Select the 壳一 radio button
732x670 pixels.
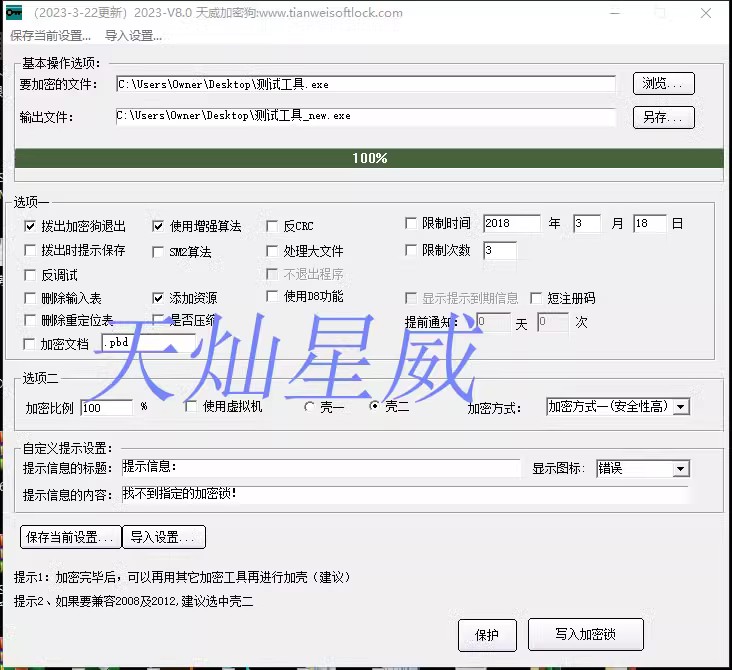pyautogui.click(x=309, y=406)
